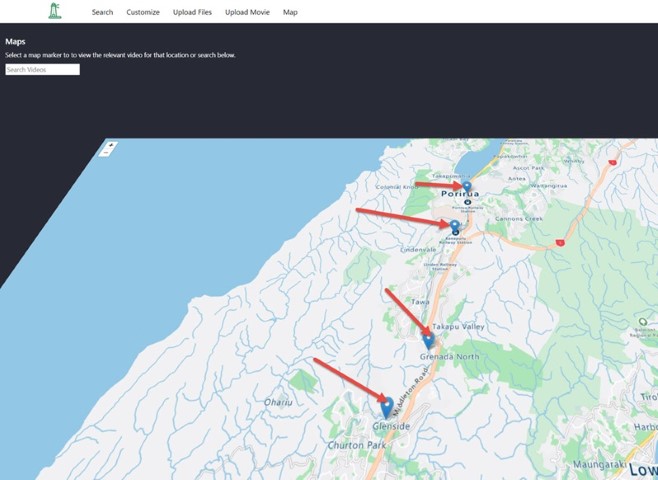Click the Search Videos input field

(42, 70)
